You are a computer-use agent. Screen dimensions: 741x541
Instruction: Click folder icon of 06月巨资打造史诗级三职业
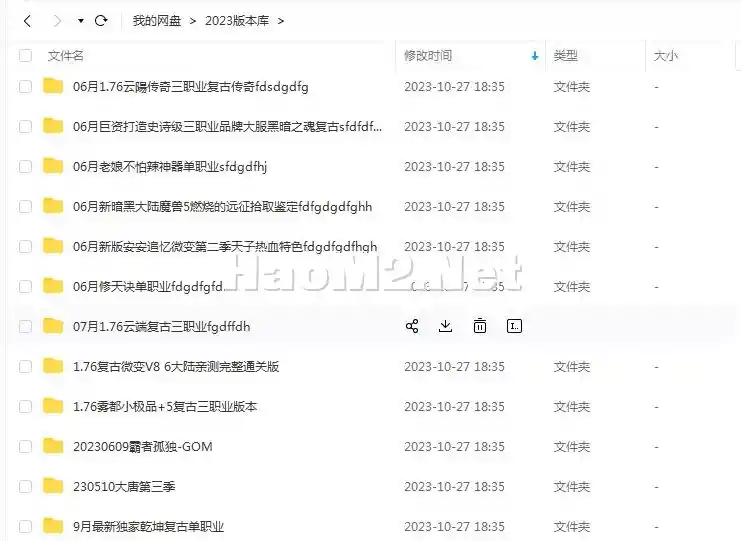(53, 126)
